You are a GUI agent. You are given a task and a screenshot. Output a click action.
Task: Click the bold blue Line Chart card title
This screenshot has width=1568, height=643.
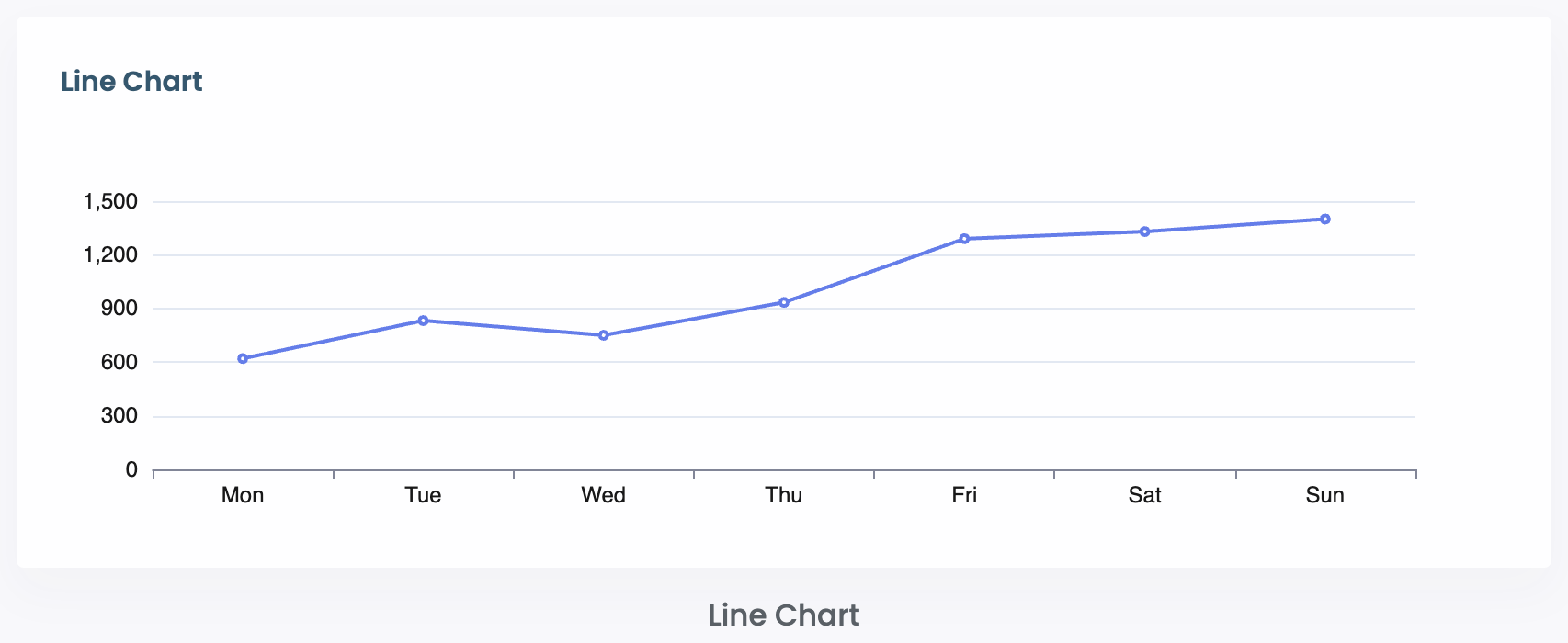point(131,82)
